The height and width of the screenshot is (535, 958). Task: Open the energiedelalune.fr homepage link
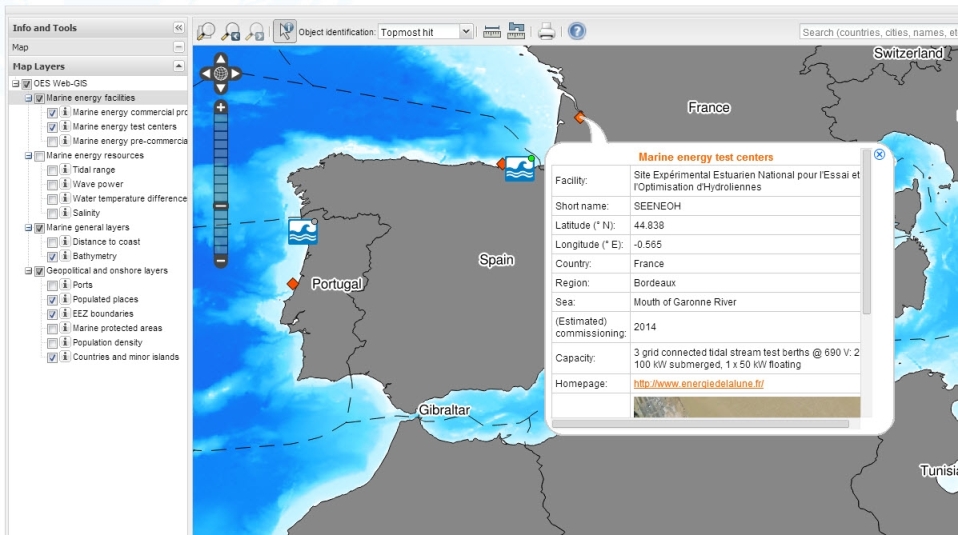click(x=698, y=384)
